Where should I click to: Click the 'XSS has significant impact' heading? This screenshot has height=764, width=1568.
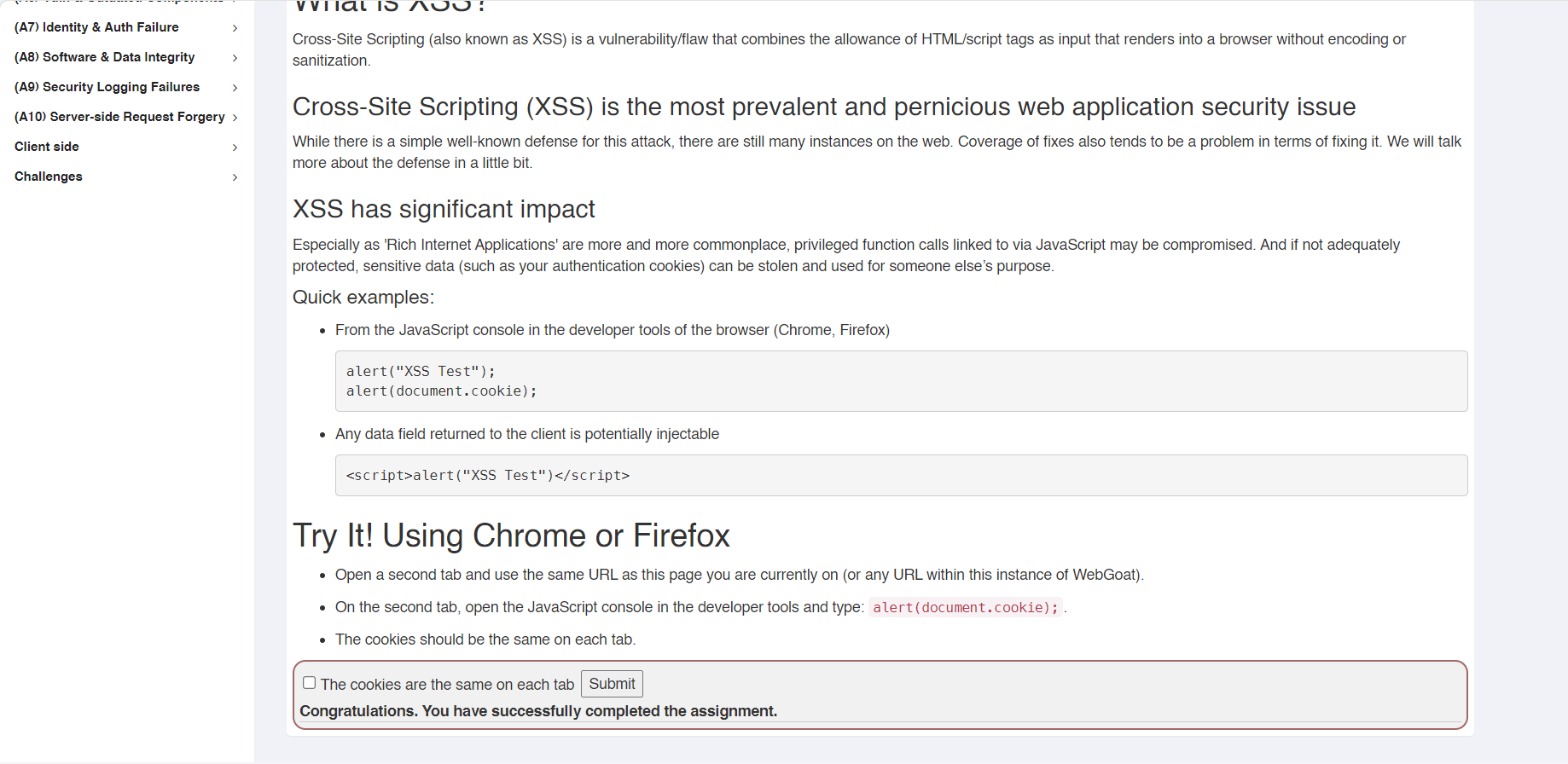pos(444,209)
